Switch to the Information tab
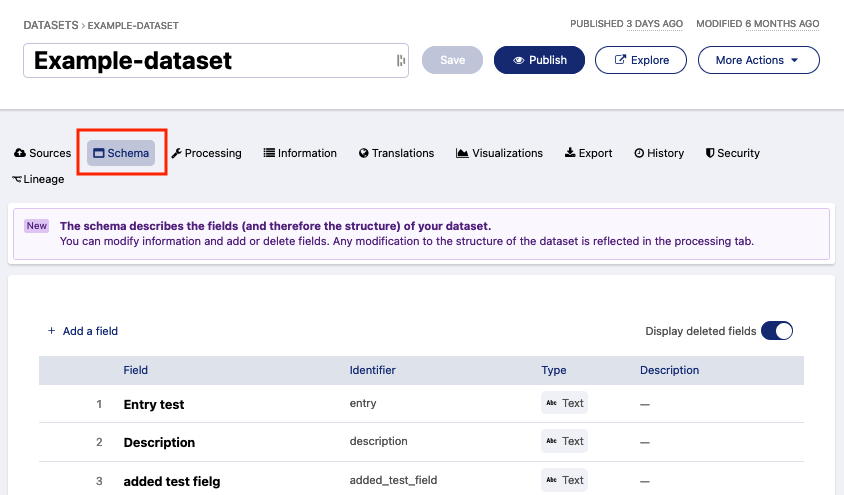 [x=300, y=153]
